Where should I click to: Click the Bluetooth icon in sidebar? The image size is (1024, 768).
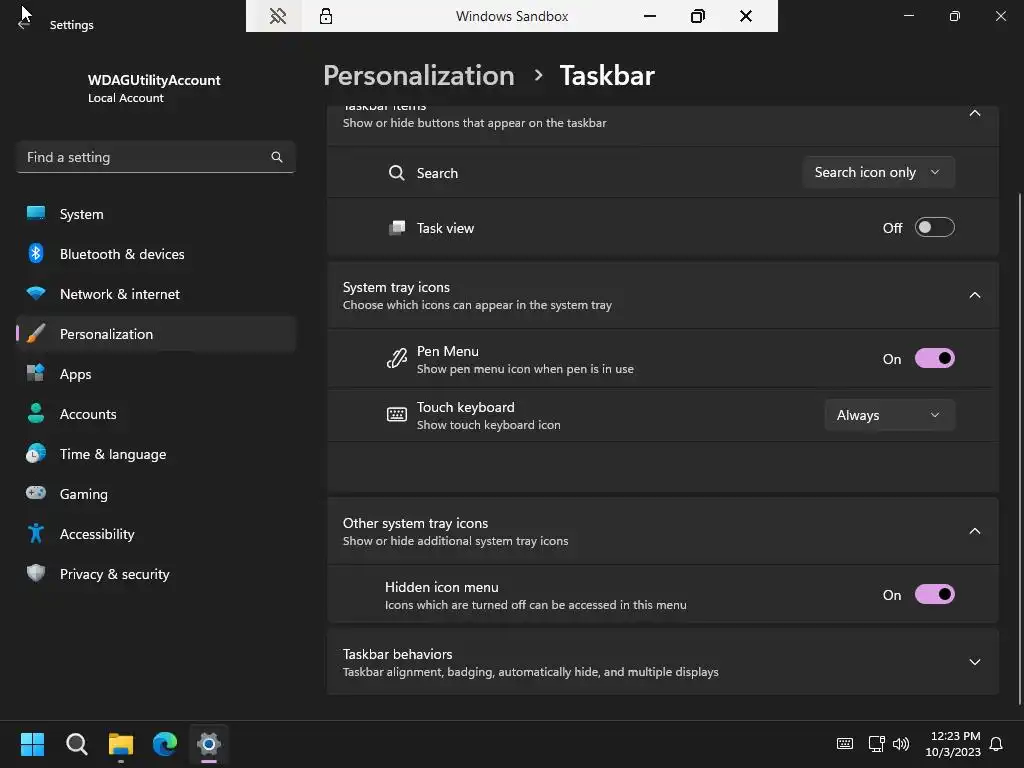[x=36, y=253]
